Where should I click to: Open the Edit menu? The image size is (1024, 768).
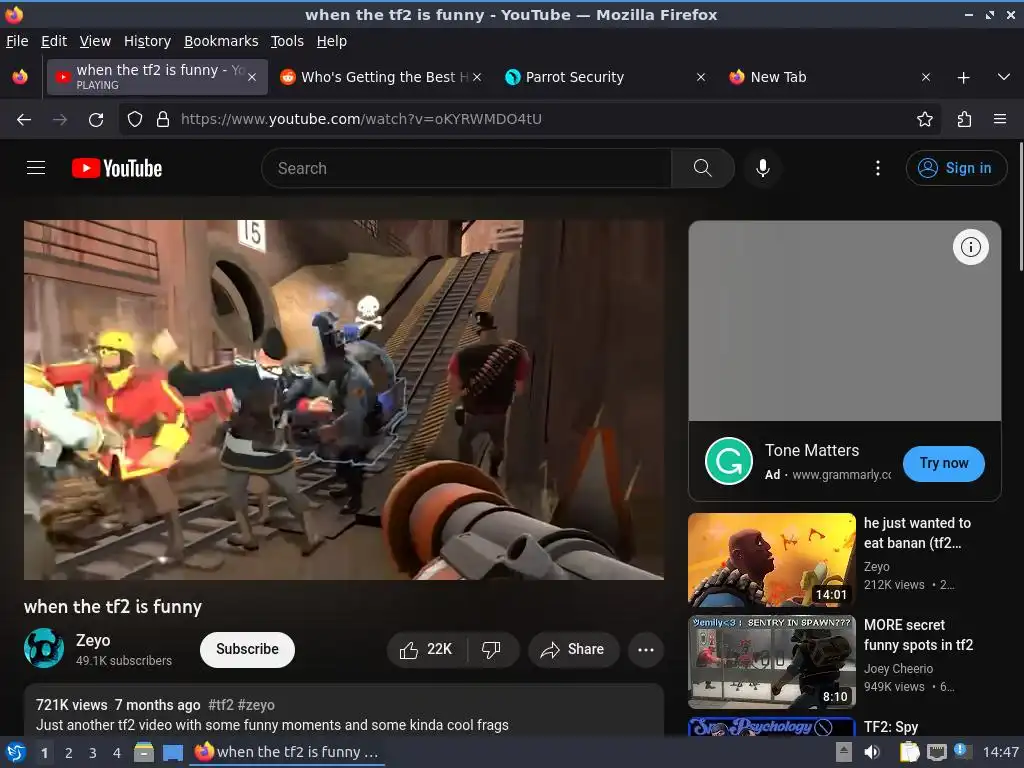tap(54, 41)
